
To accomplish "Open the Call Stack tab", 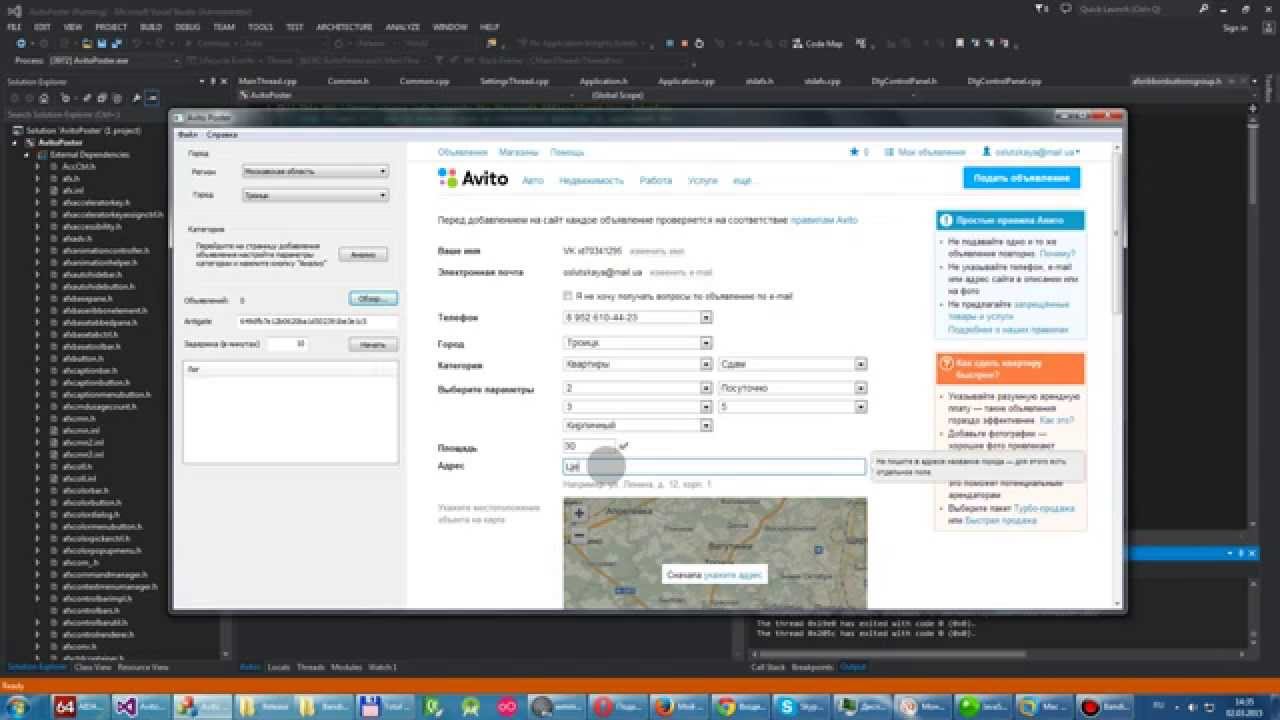I will (x=768, y=667).
